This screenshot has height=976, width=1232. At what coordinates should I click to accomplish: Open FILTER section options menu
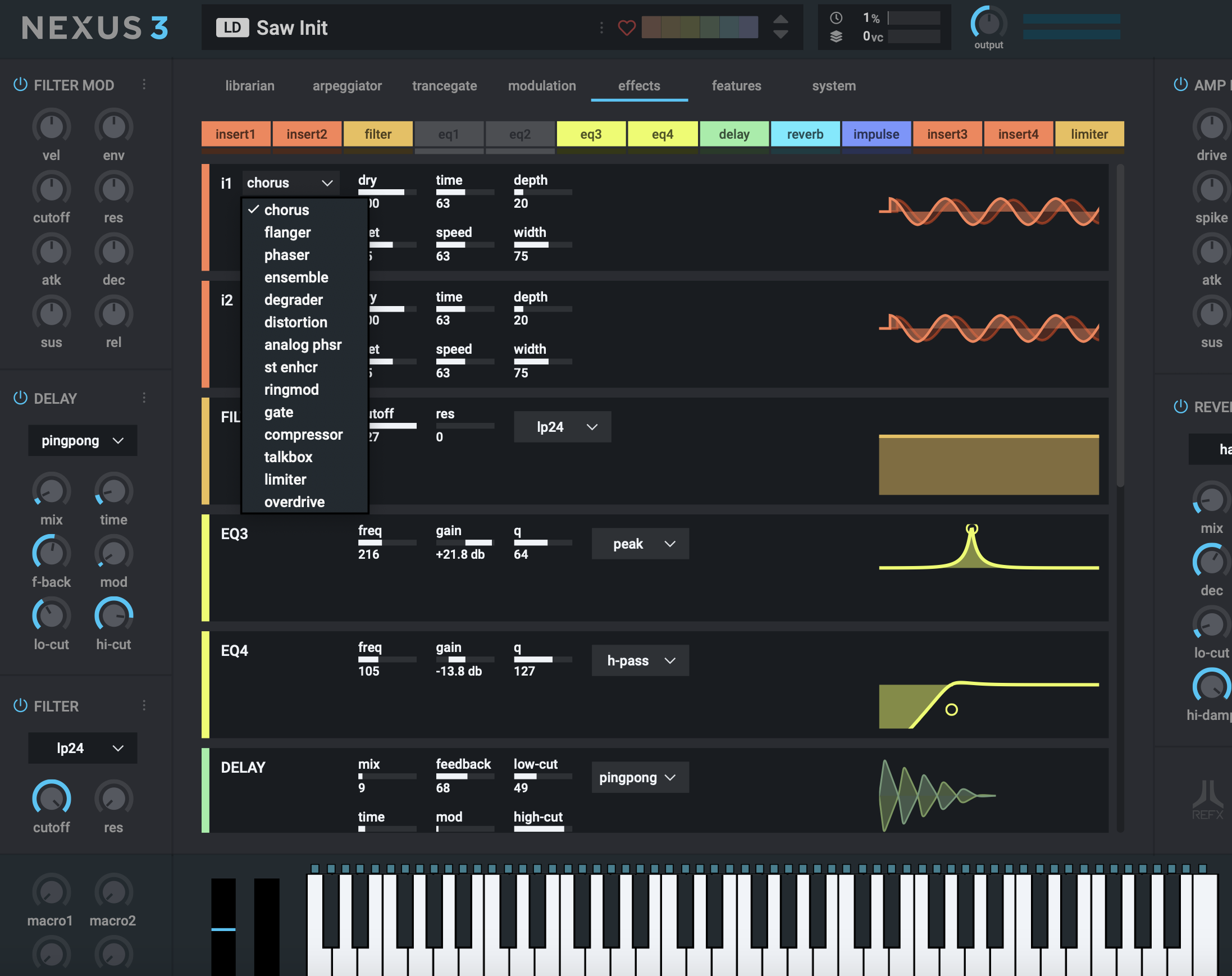click(x=144, y=706)
